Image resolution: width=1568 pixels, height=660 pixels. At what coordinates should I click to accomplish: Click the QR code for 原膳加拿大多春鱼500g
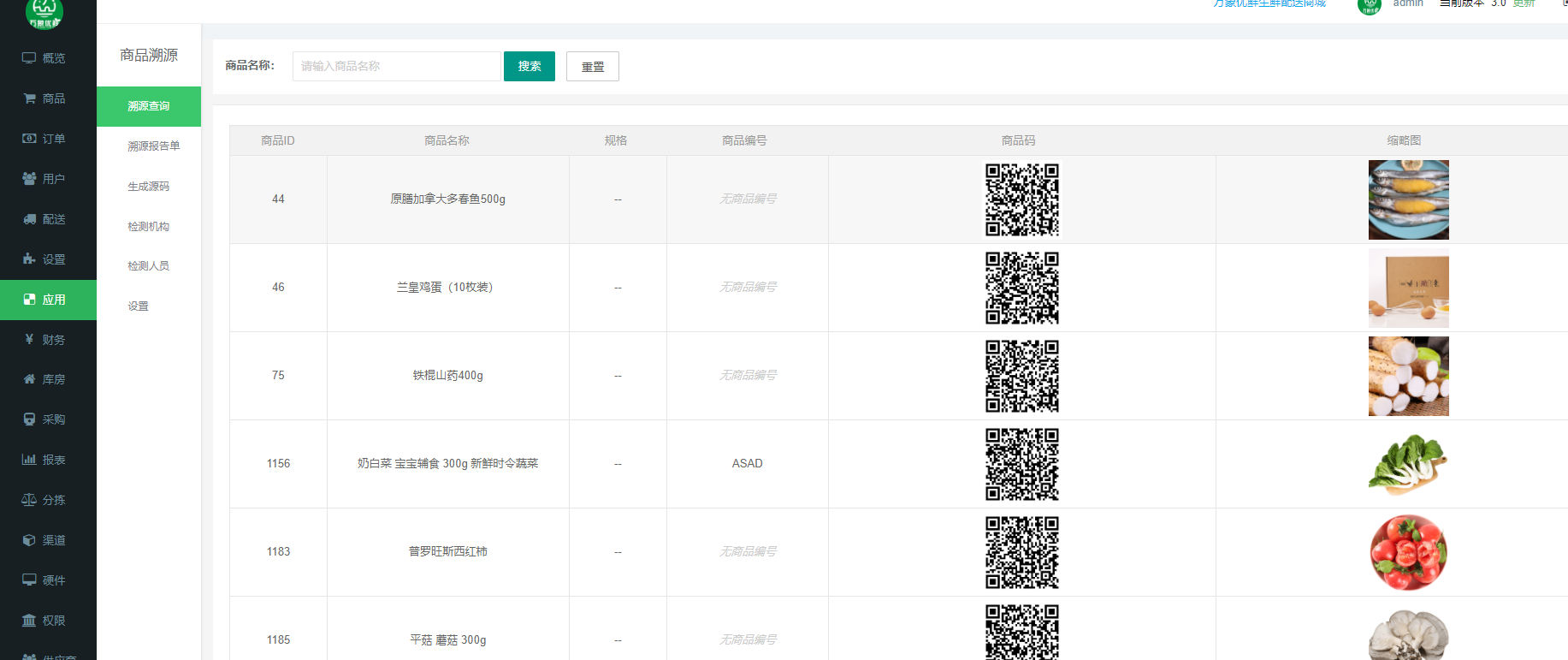pos(1022,199)
